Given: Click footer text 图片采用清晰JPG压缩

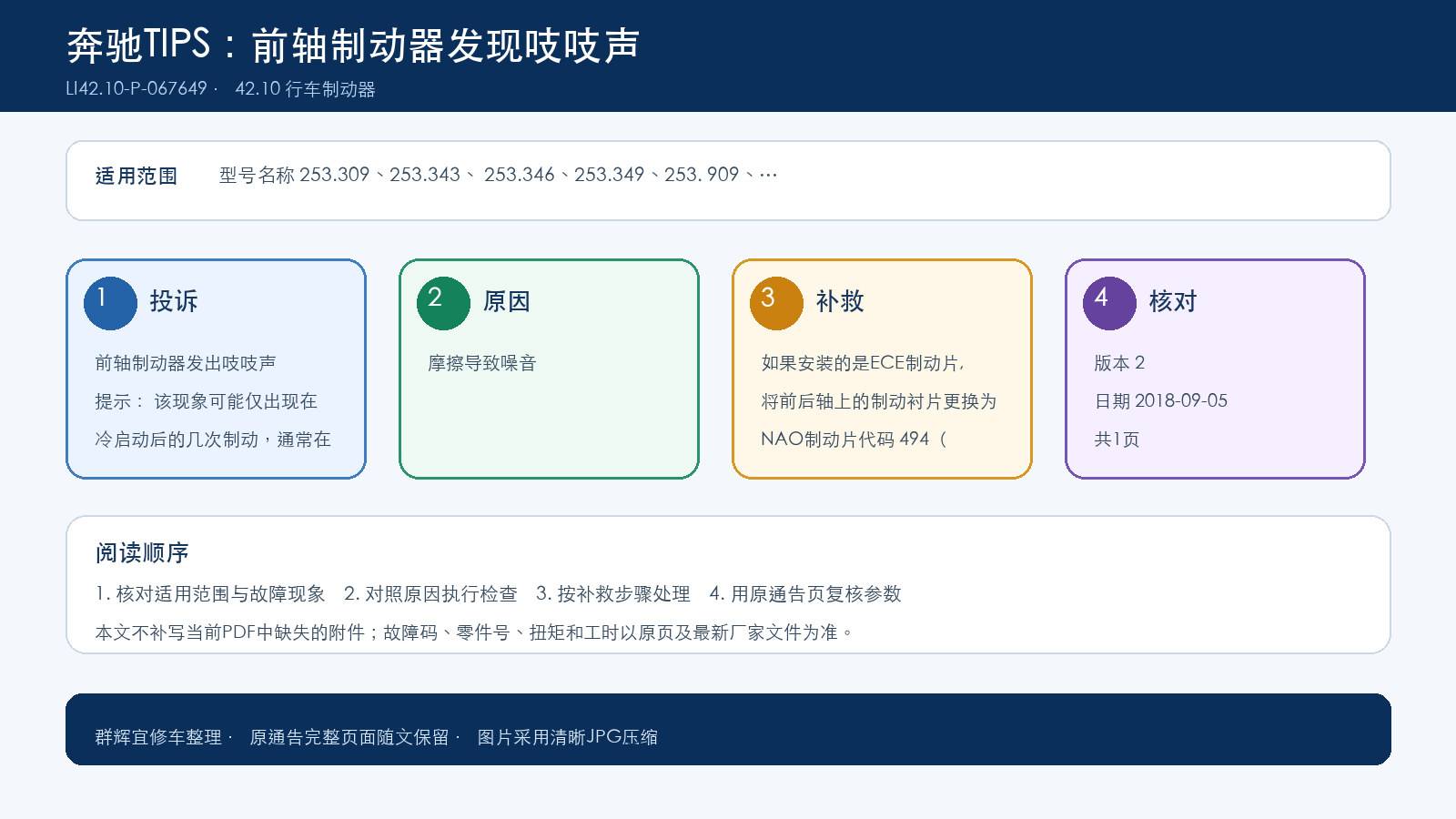Looking at the screenshot, I should click(x=568, y=737).
